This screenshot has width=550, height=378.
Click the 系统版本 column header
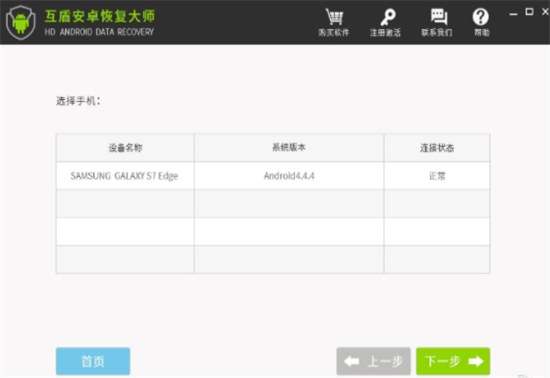click(x=289, y=148)
